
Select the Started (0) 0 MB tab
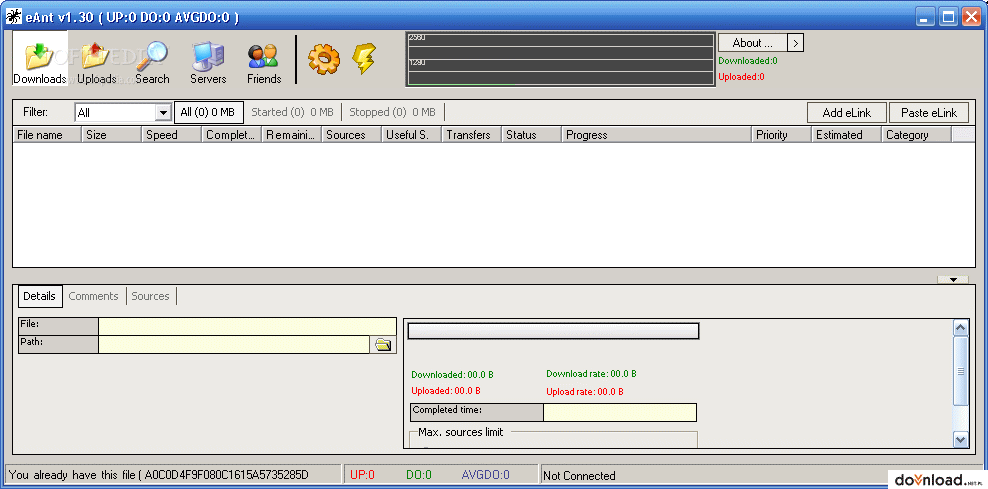point(292,112)
